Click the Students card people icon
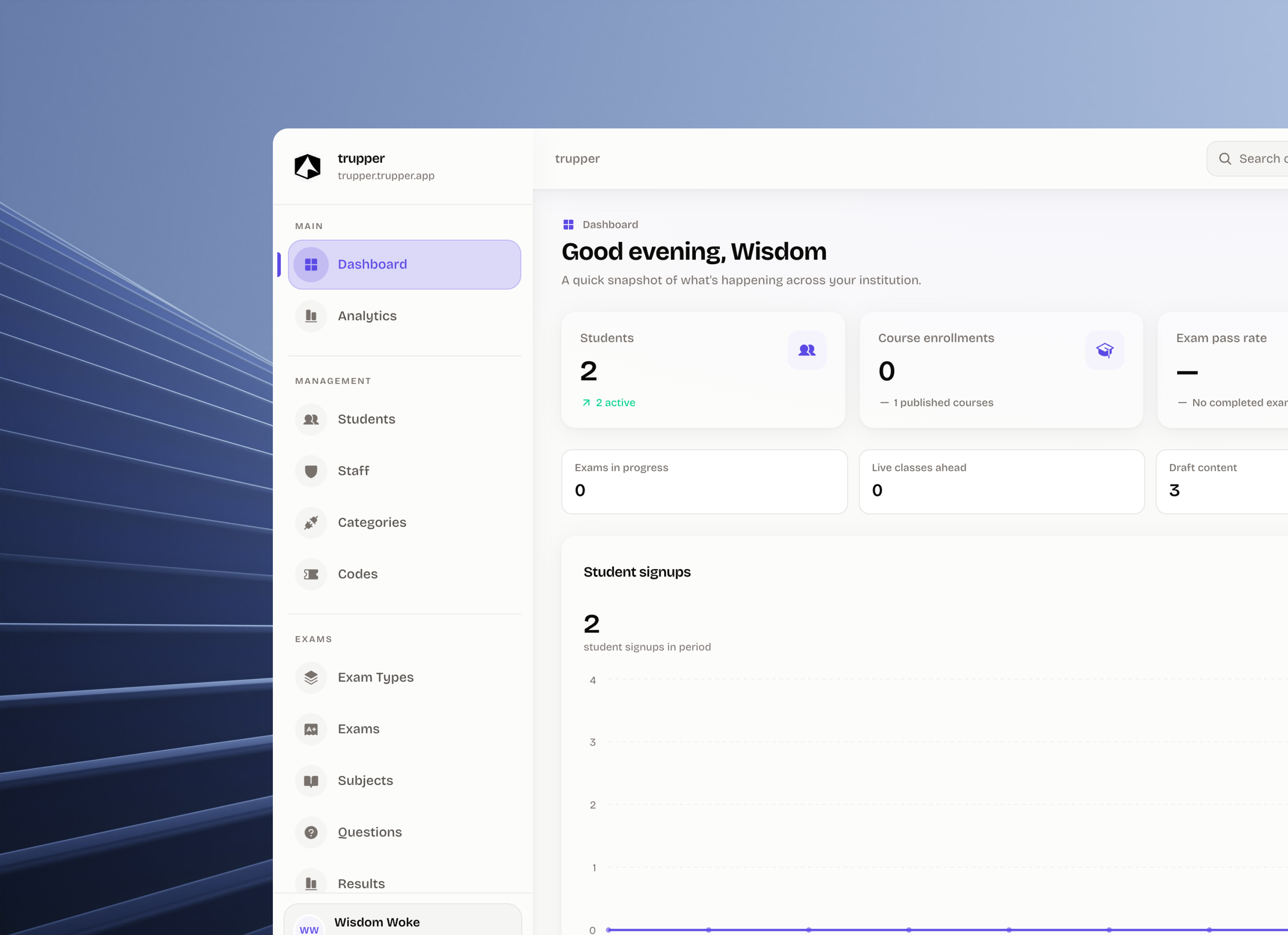 click(807, 350)
